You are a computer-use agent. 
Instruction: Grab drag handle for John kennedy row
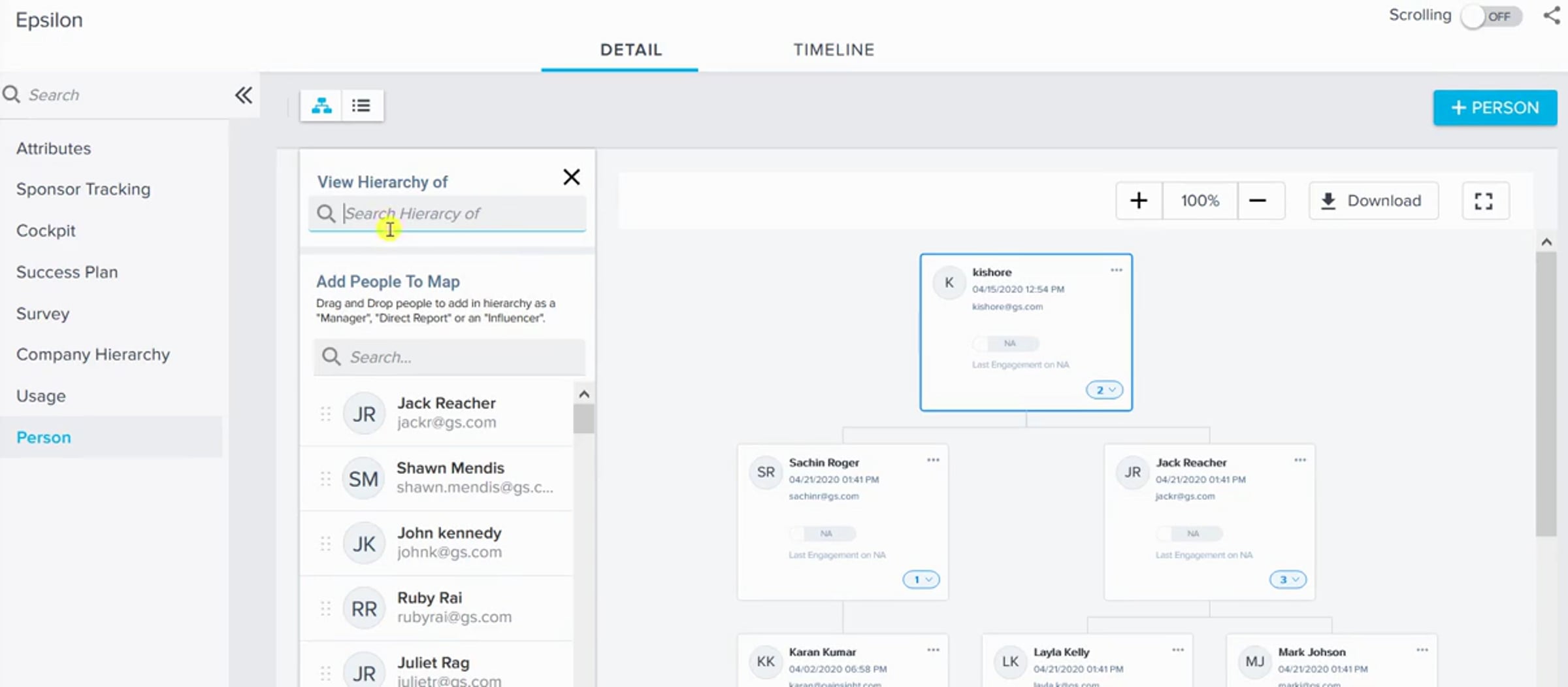coord(325,543)
